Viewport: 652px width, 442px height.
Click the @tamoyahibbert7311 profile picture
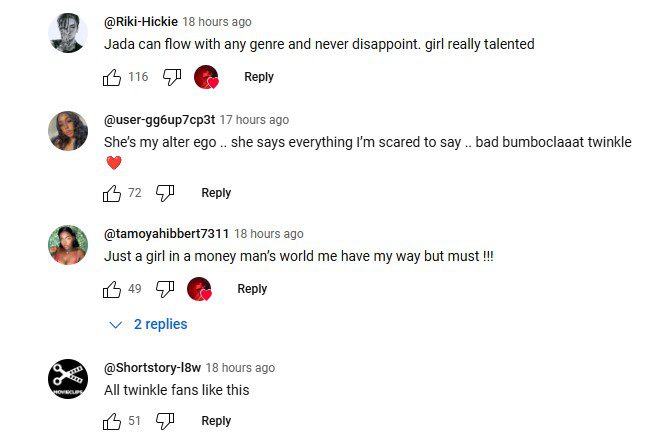(68, 245)
